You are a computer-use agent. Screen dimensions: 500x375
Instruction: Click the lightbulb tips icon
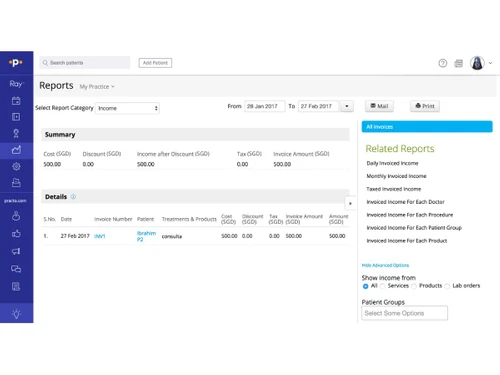tap(16, 314)
